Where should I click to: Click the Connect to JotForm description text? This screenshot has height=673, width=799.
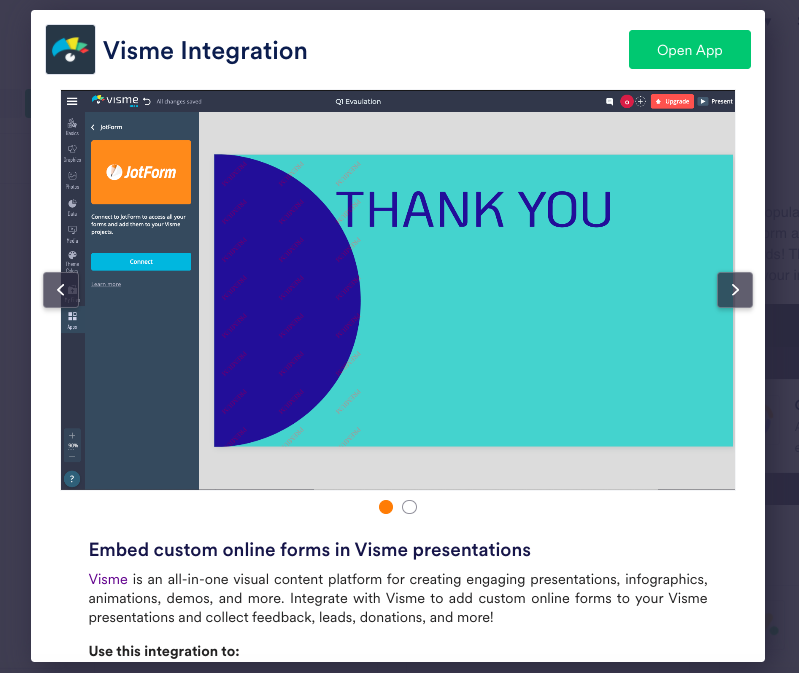[139, 224]
